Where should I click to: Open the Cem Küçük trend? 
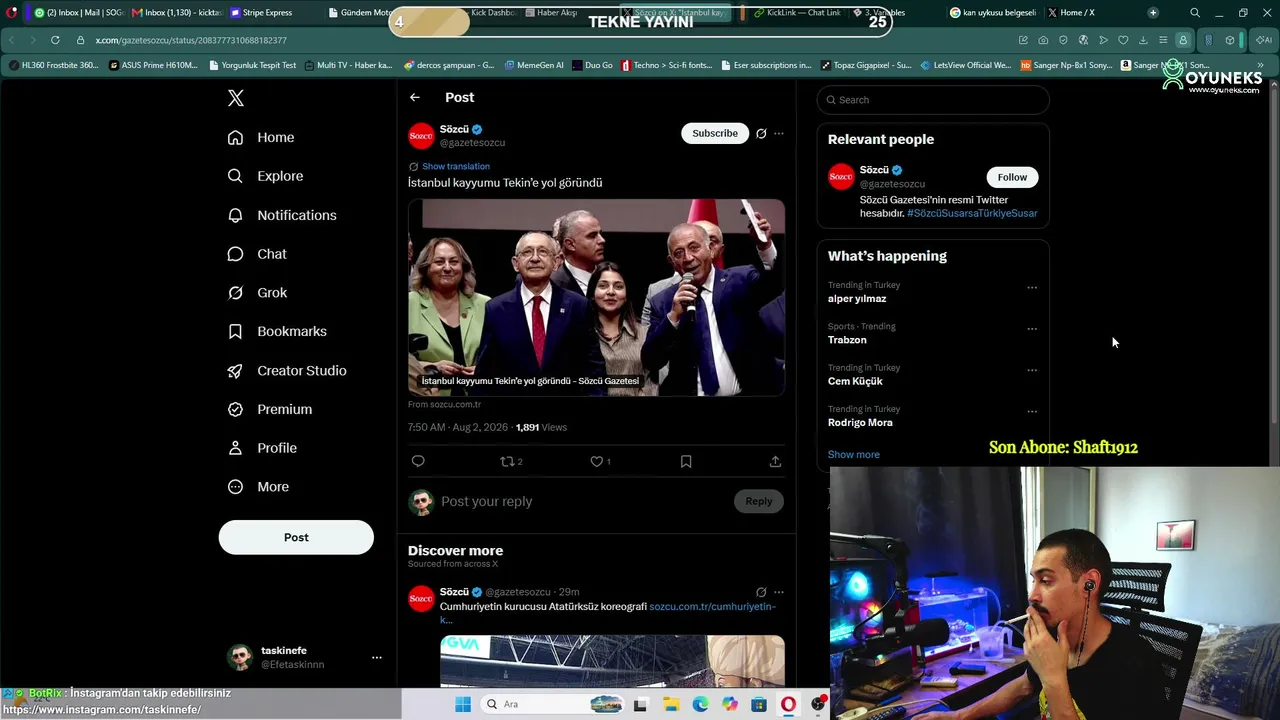855,381
